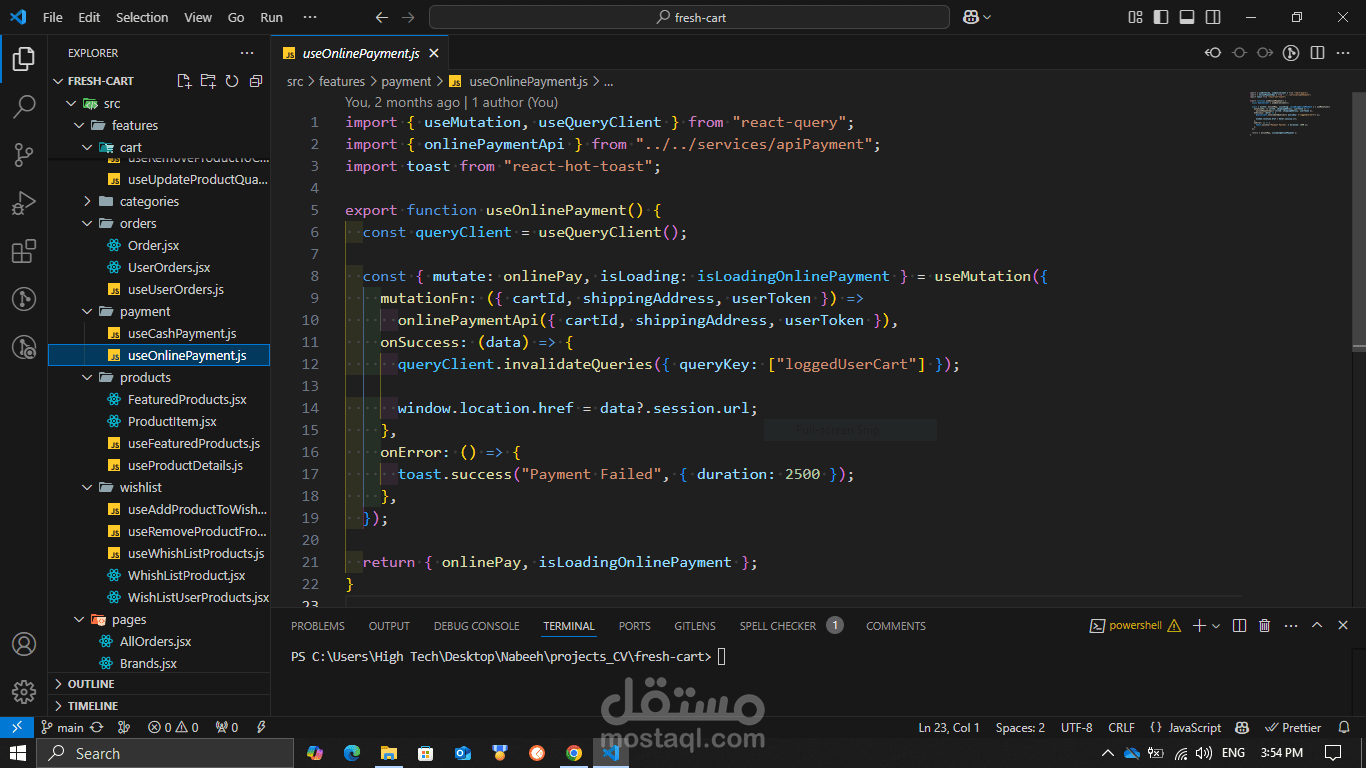Click Copilot status icon in status bar
Viewport: 1366px width, 768px height.
tap(1241, 728)
